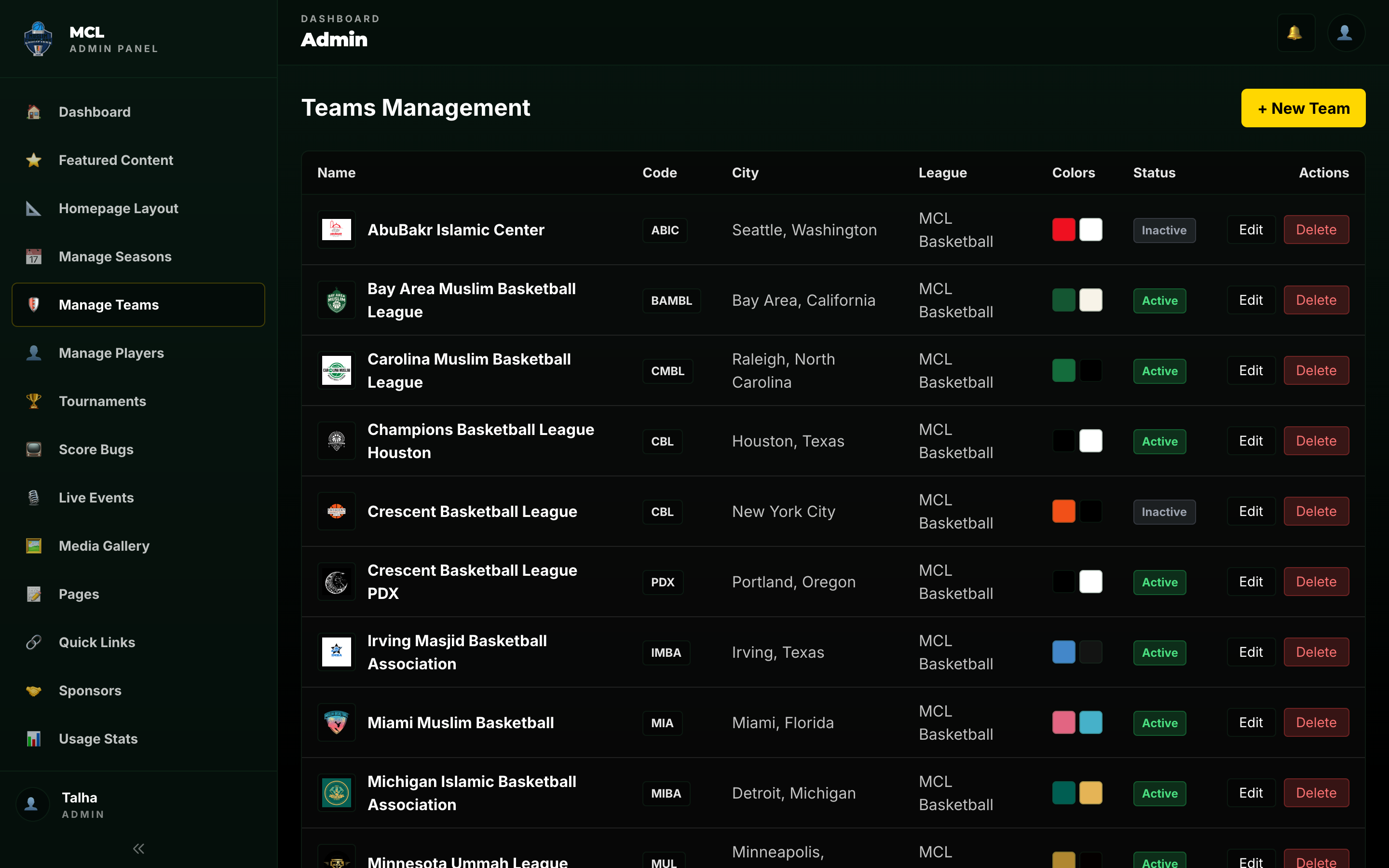Screen dimensions: 1389x868
Task: Open the admin profile avatar menu
Action: pos(1346,33)
